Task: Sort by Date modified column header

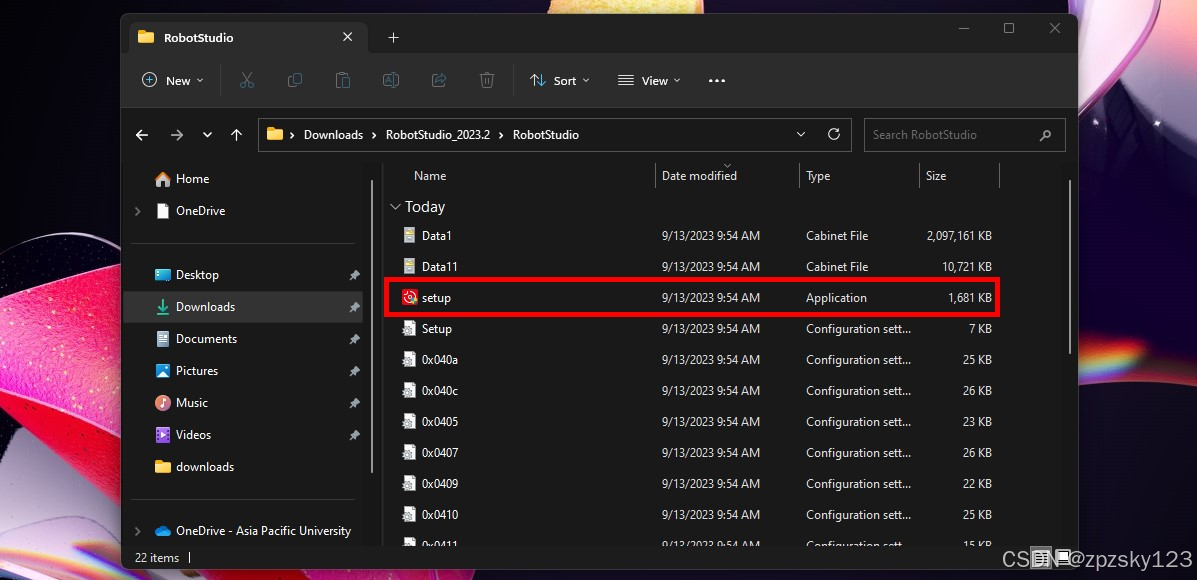Action: (x=699, y=176)
